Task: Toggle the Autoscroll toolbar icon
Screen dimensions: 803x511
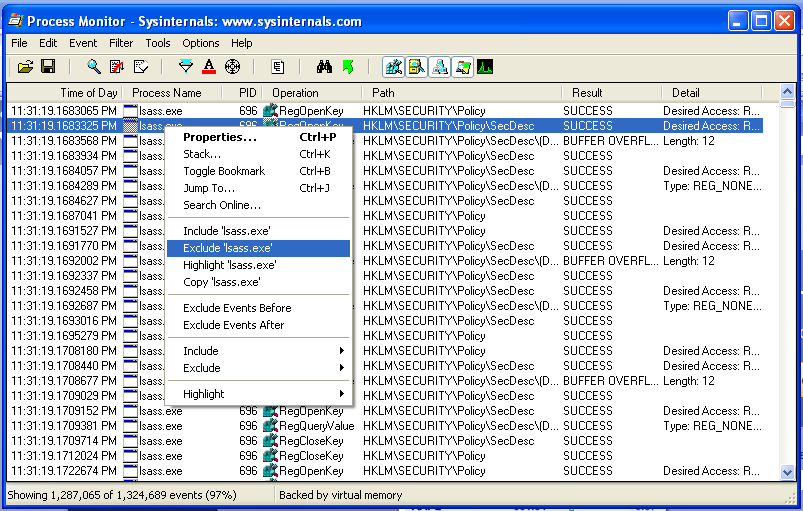Action: [117, 67]
